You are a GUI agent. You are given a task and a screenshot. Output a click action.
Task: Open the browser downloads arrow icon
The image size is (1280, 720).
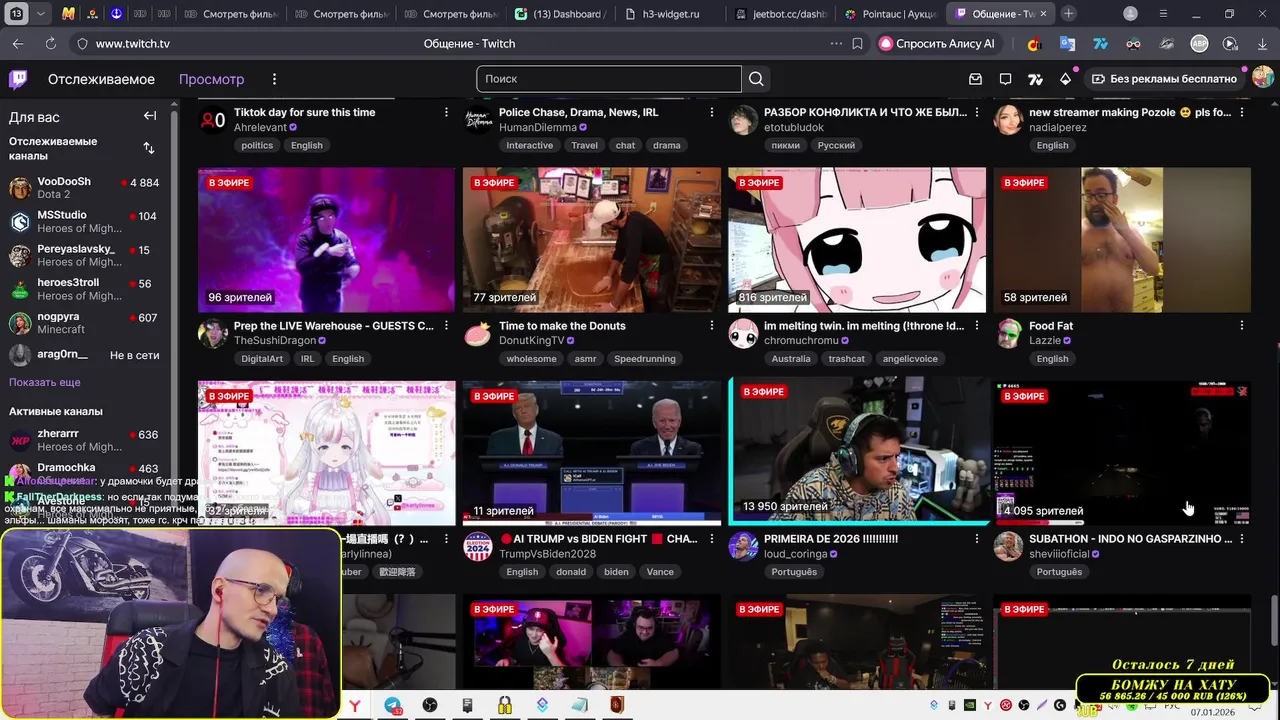tap(1260, 44)
